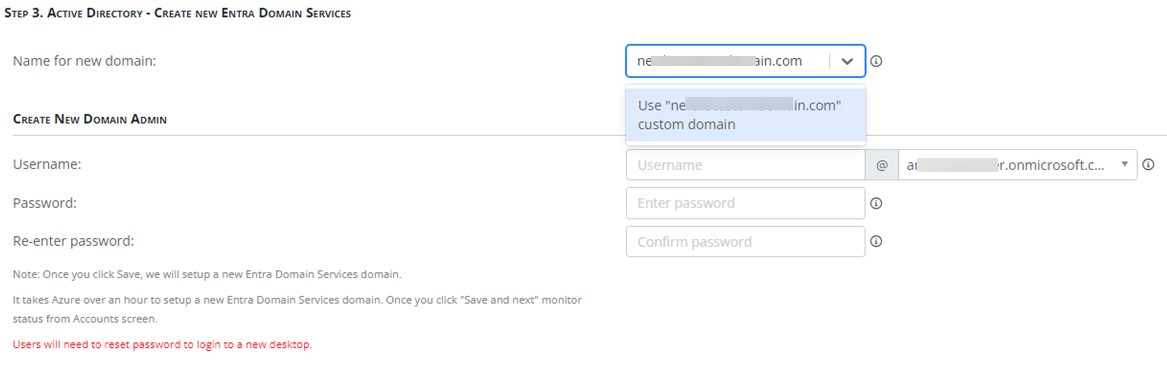Select the Confirm password input box

(746, 241)
